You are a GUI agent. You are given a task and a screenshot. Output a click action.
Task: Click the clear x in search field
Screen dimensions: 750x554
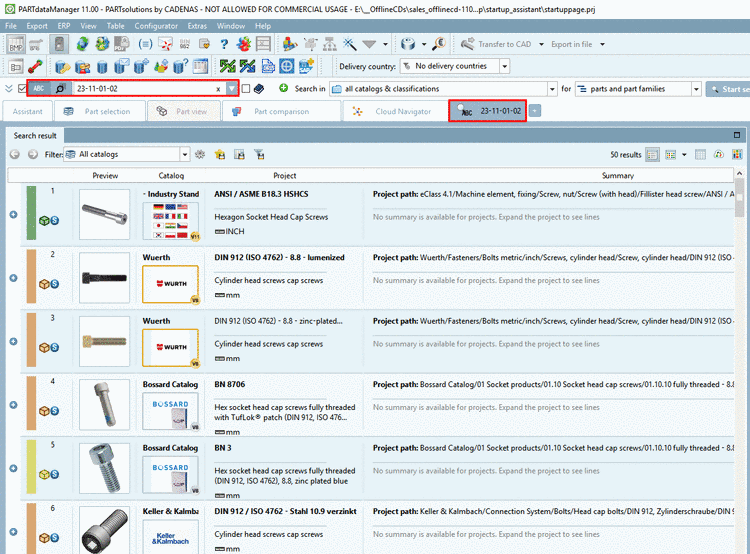218,89
